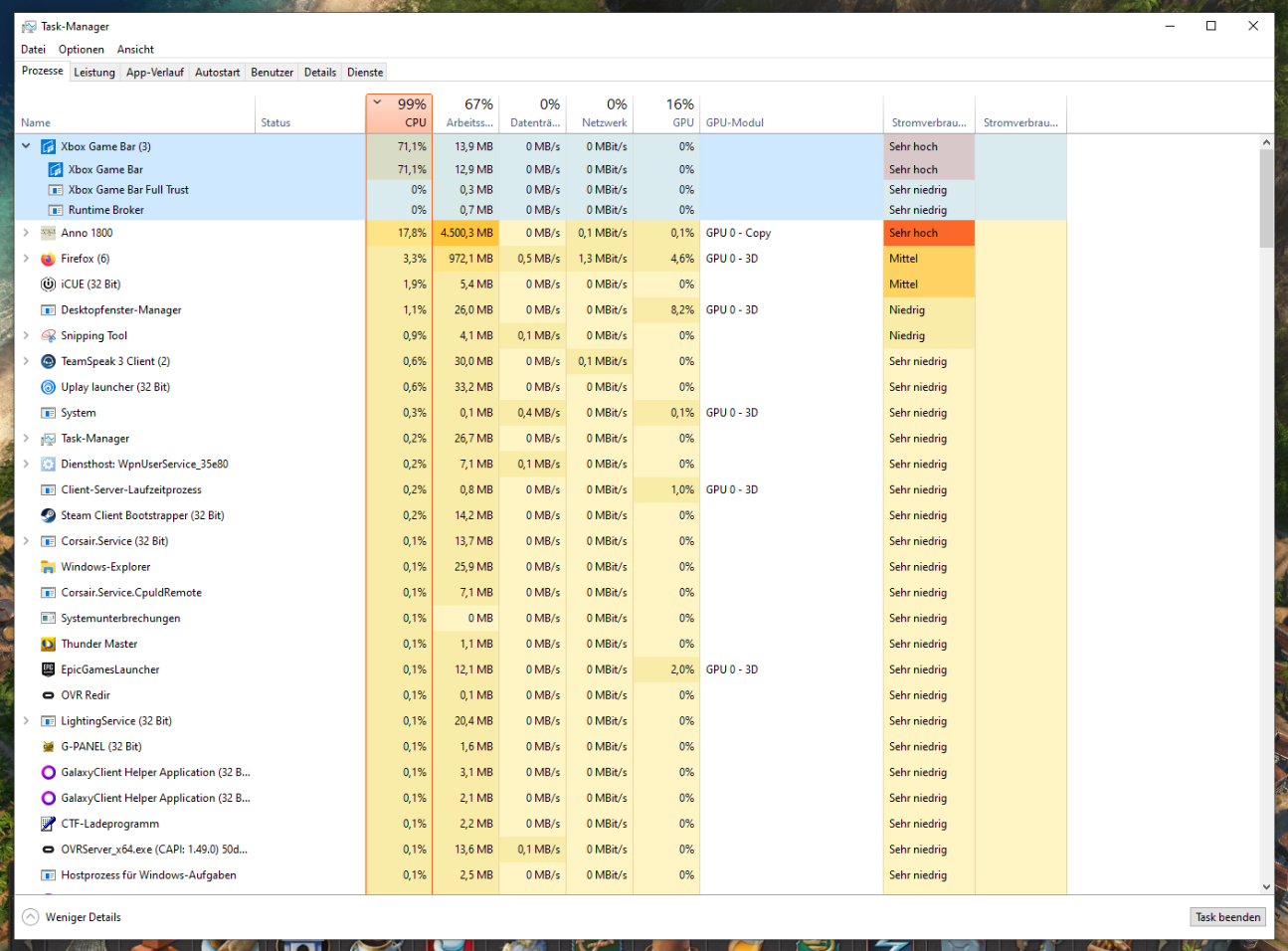The image size is (1288, 951).
Task: Switch to the Leistung tab
Action: (x=94, y=73)
